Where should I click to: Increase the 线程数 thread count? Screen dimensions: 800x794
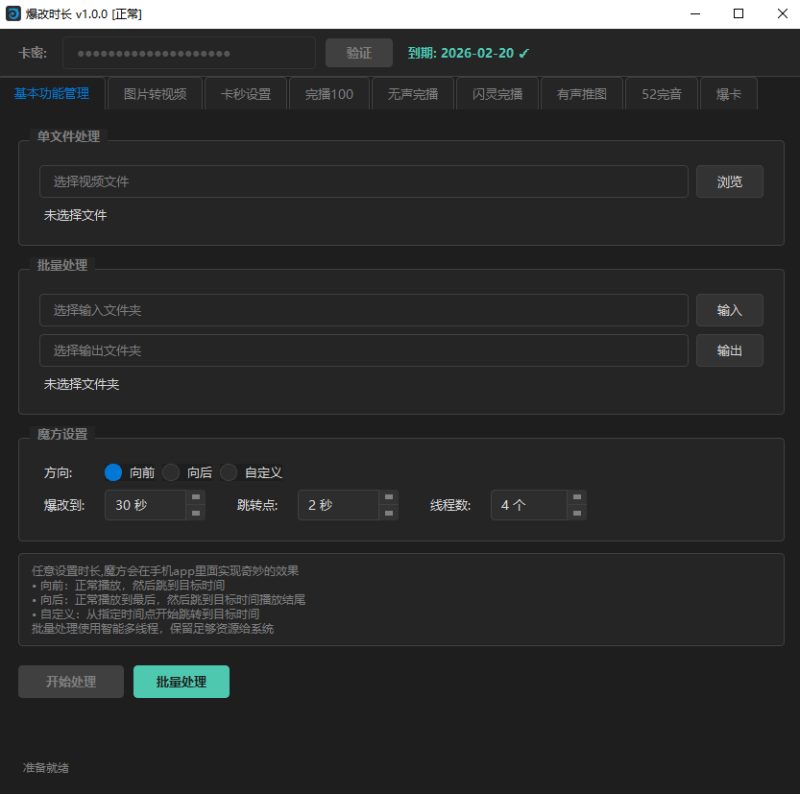[576, 497]
